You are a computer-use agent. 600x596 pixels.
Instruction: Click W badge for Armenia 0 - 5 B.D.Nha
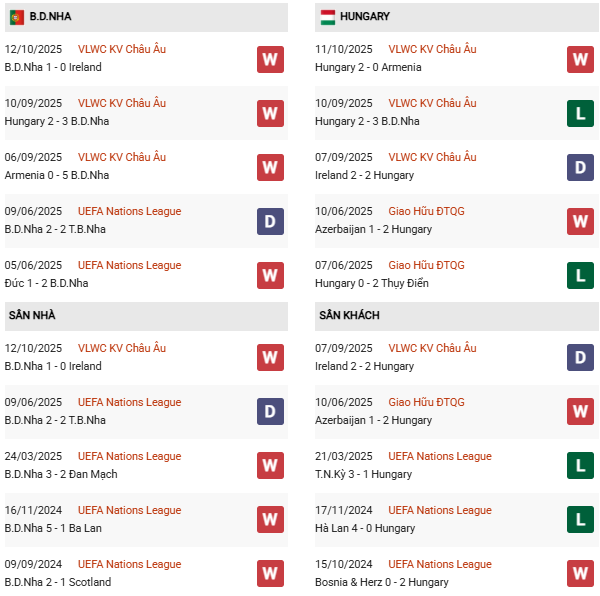point(270,167)
